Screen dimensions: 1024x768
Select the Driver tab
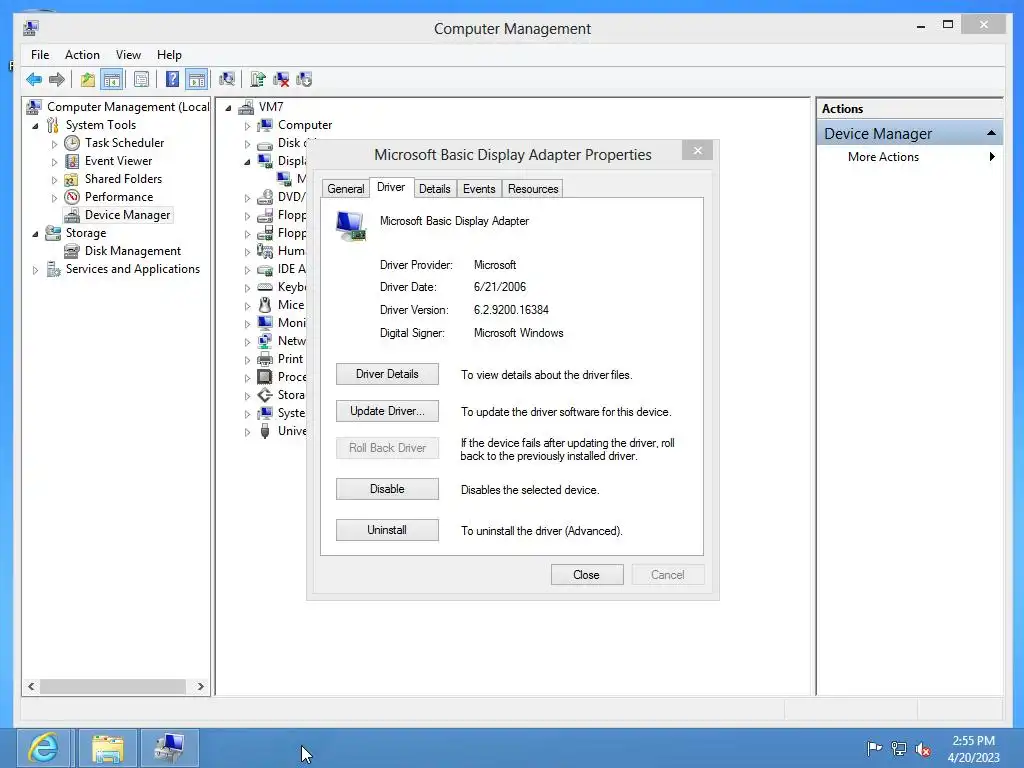point(391,187)
